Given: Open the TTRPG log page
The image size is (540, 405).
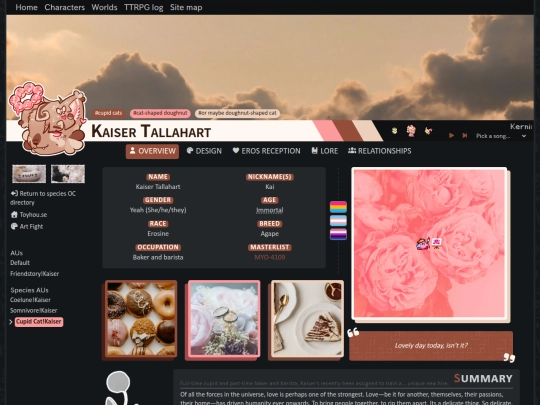Looking at the screenshot, I should pyautogui.click(x=143, y=7).
